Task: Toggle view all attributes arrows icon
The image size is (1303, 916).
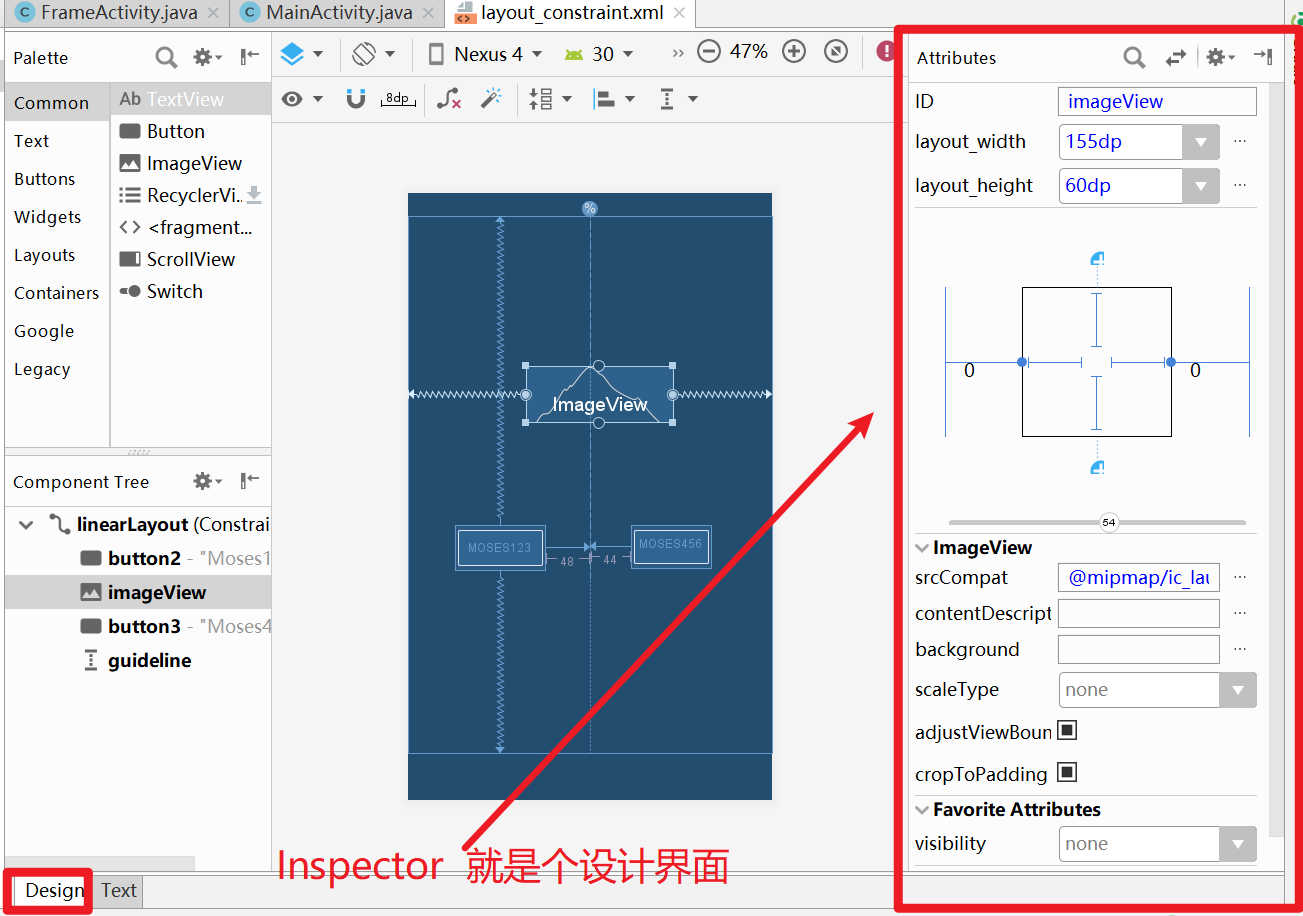Action: coord(1176,57)
